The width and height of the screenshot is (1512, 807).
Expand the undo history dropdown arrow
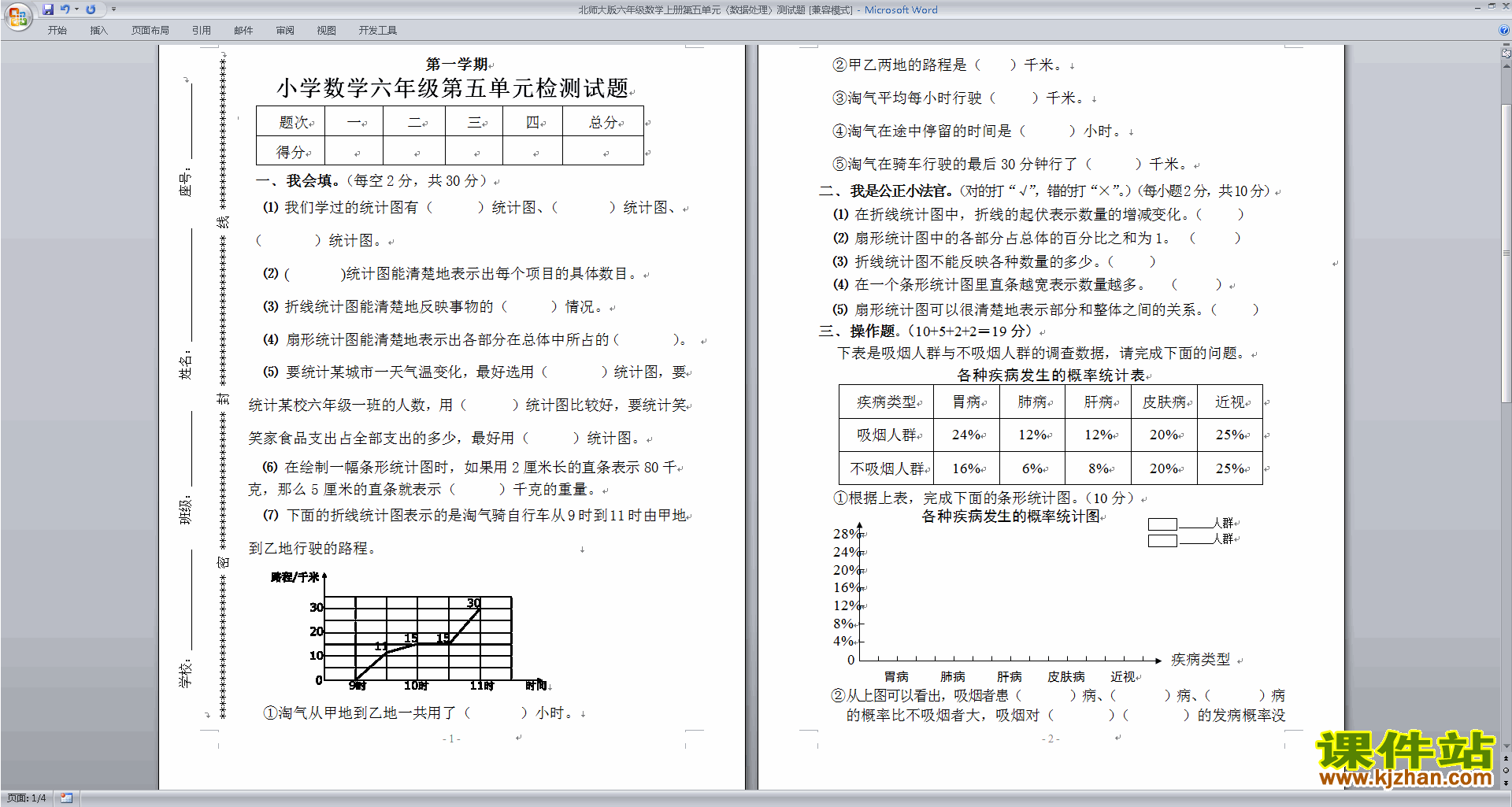click(76, 9)
